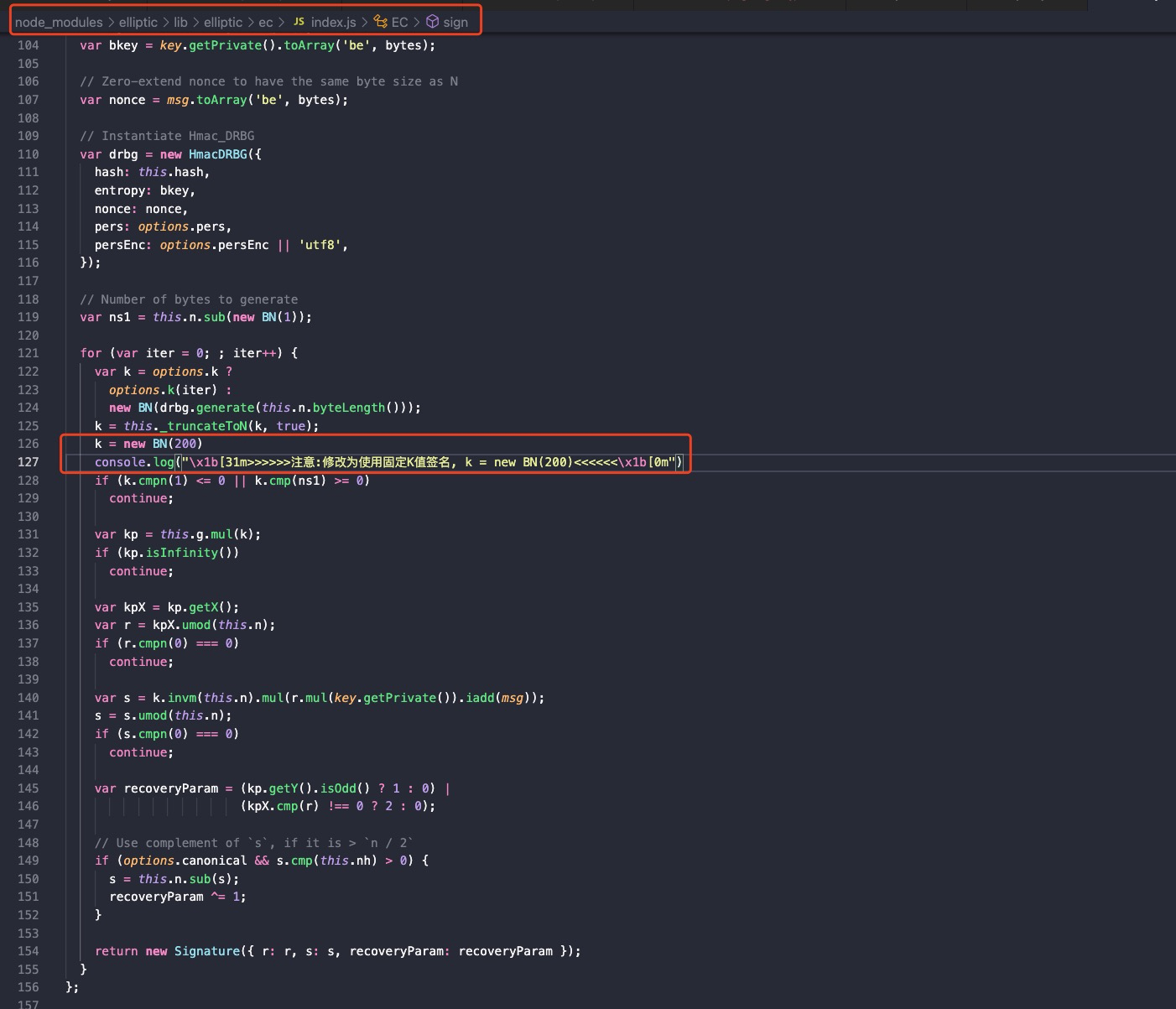Select the sign method breadcrumb label
The width and height of the screenshot is (1176, 1009).
(455, 22)
